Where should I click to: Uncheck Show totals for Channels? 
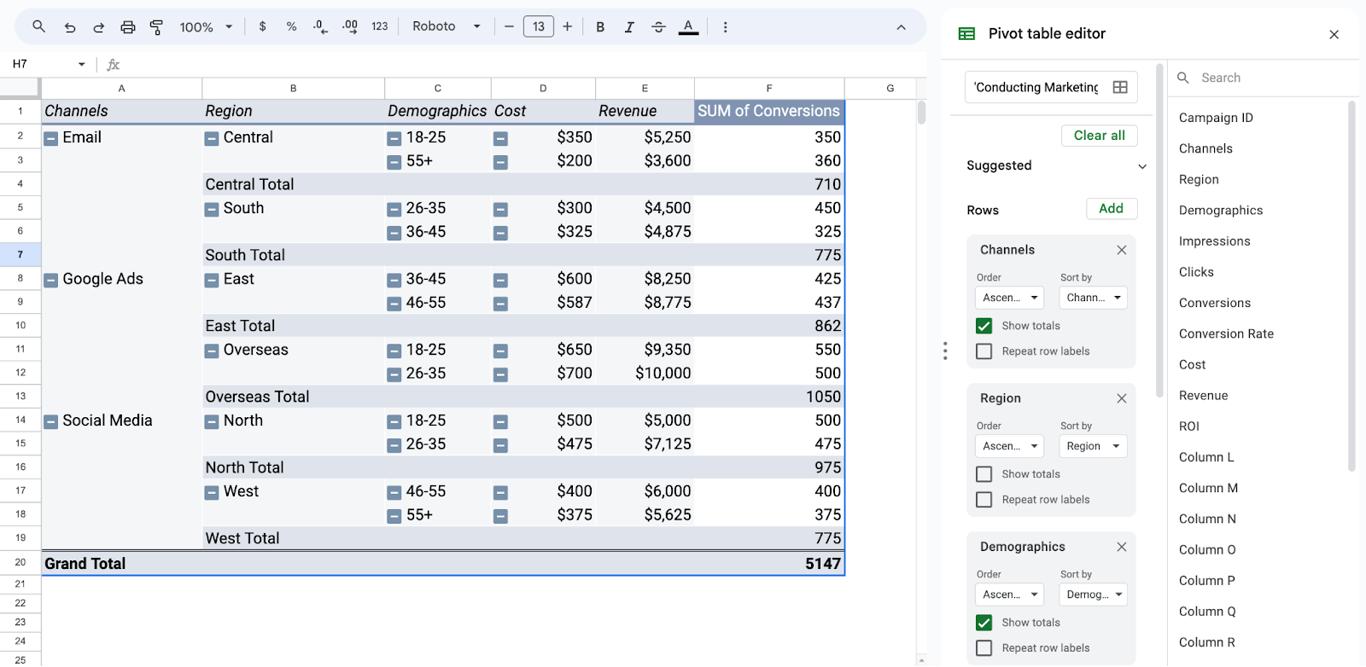pos(984,326)
